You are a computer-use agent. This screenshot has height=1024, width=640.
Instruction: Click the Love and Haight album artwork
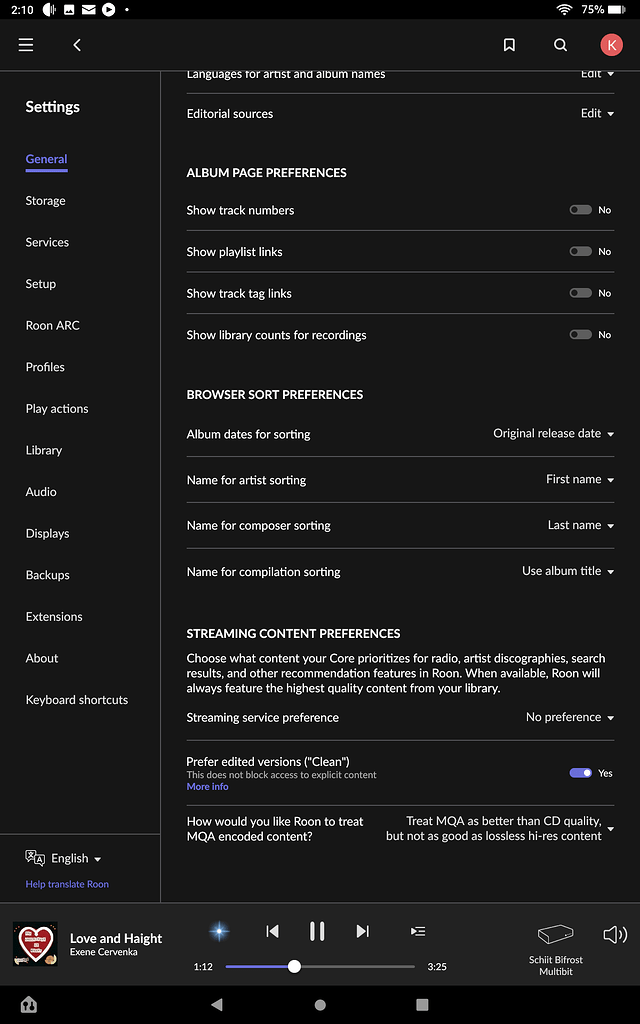point(36,943)
